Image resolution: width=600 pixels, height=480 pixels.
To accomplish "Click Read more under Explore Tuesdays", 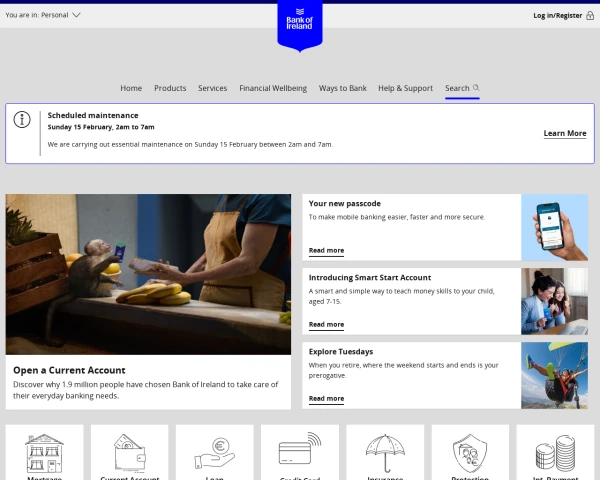I will 326,398.
